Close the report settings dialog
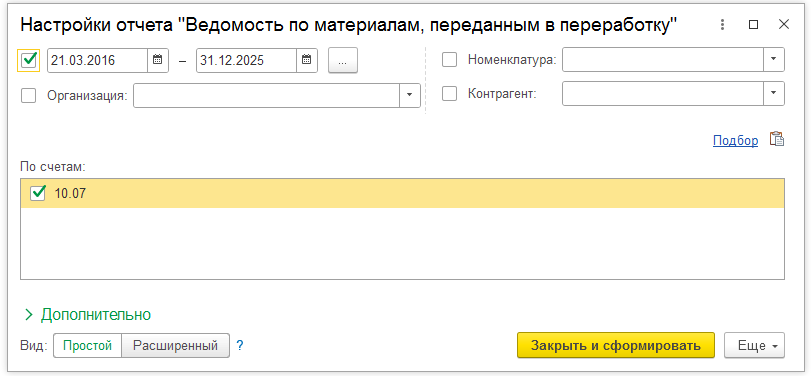811x379 pixels. pyautogui.click(x=784, y=24)
